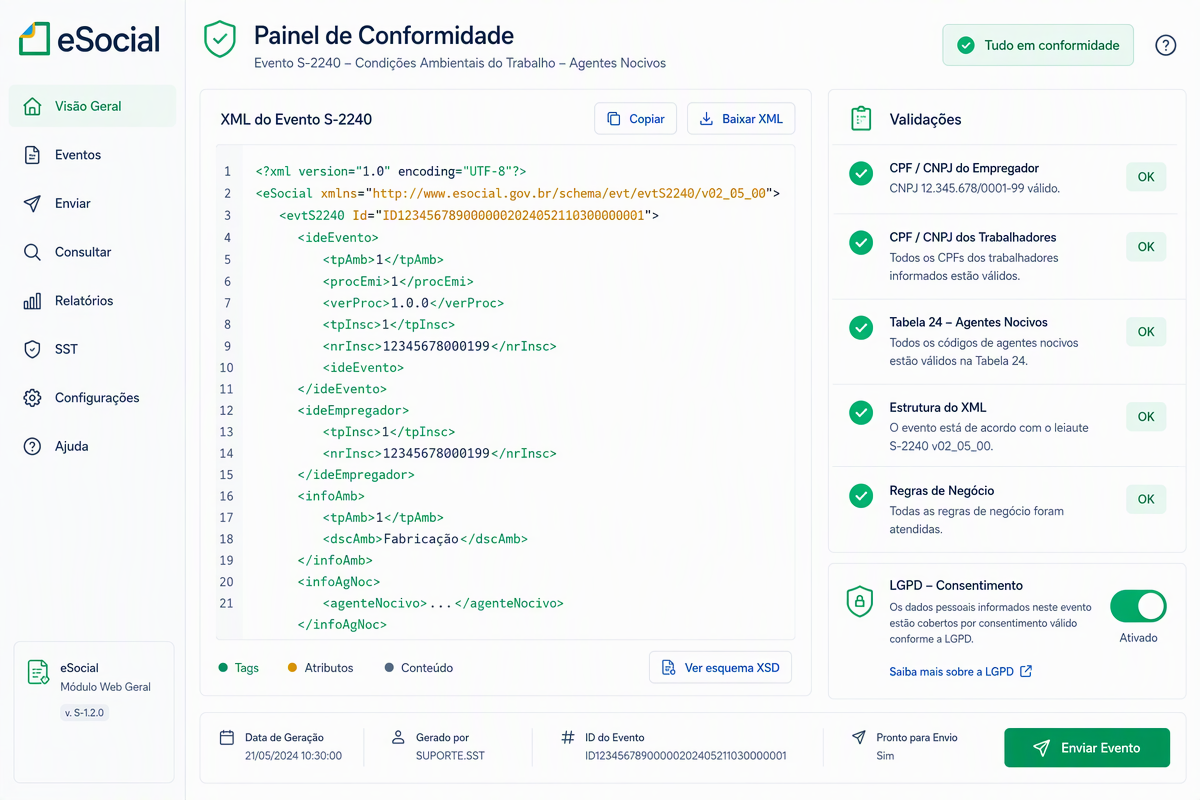Click the event ID value in the footer
This screenshot has height=800, width=1200.
tap(686, 756)
